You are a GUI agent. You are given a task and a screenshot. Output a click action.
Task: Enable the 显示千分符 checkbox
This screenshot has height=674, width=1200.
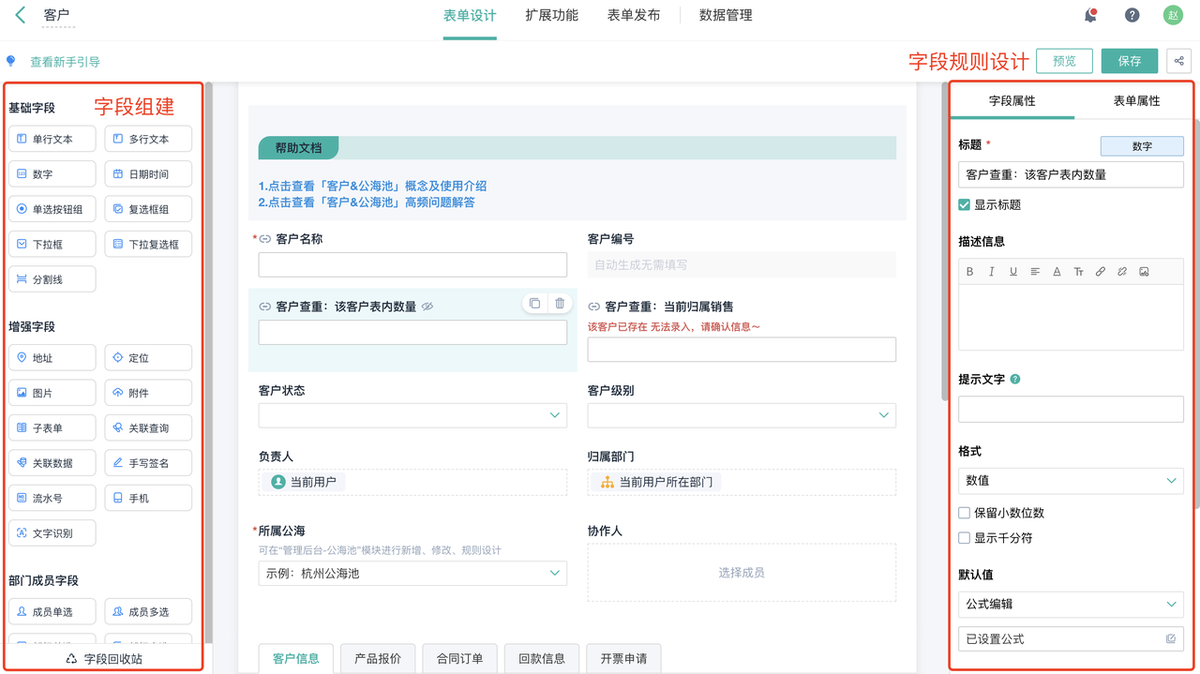click(x=964, y=538)
